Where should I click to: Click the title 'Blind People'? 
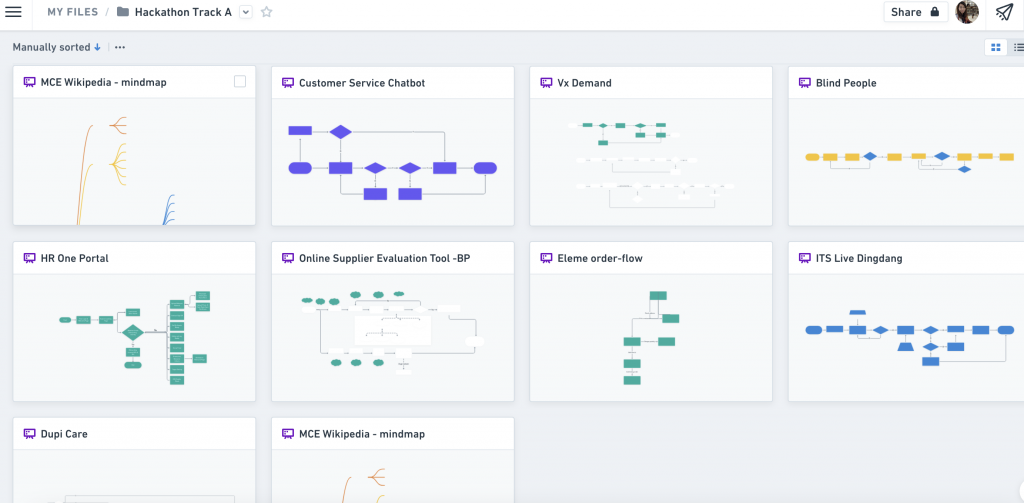tap(846, 83)
